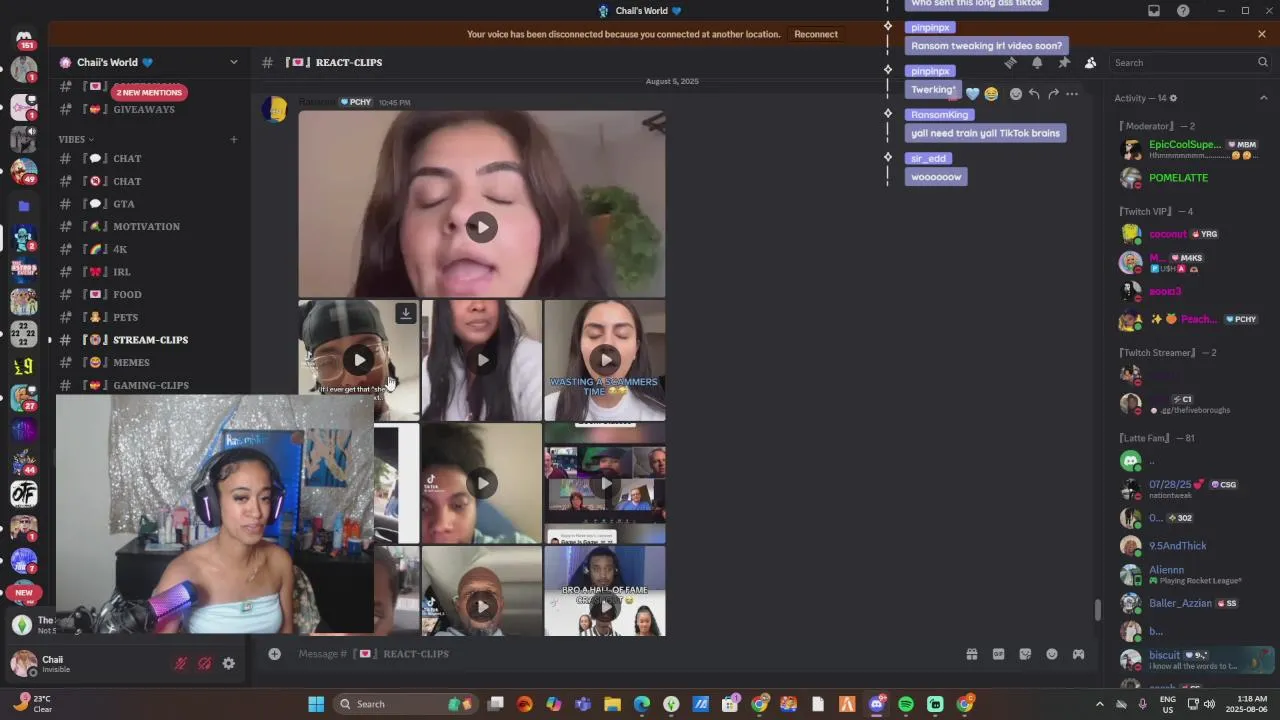Open Windows Start menu
1280x720 pixels.
tap(316, 704)
